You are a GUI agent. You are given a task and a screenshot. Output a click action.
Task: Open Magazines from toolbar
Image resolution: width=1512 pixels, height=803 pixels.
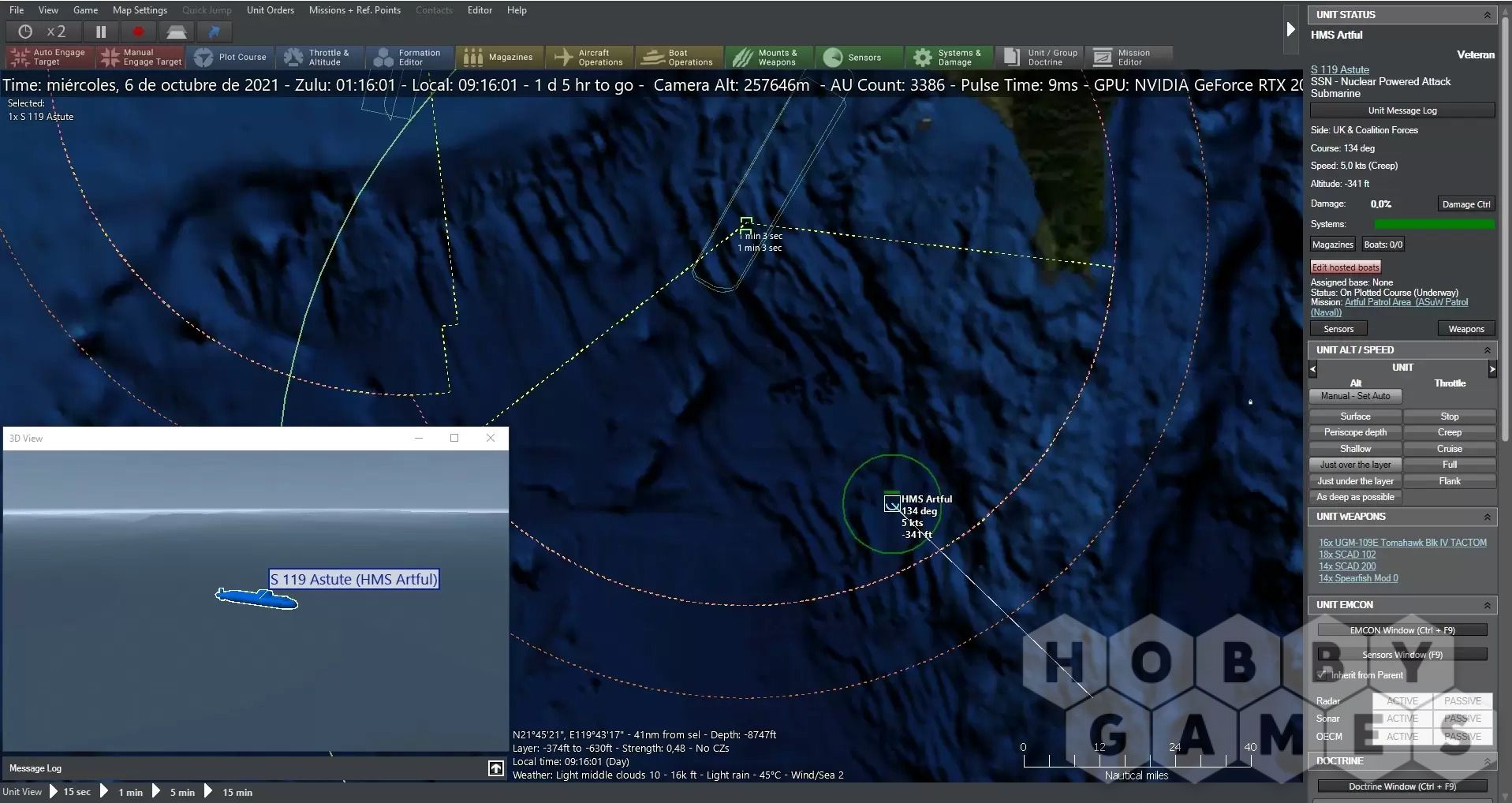click(x=499, y=57)
